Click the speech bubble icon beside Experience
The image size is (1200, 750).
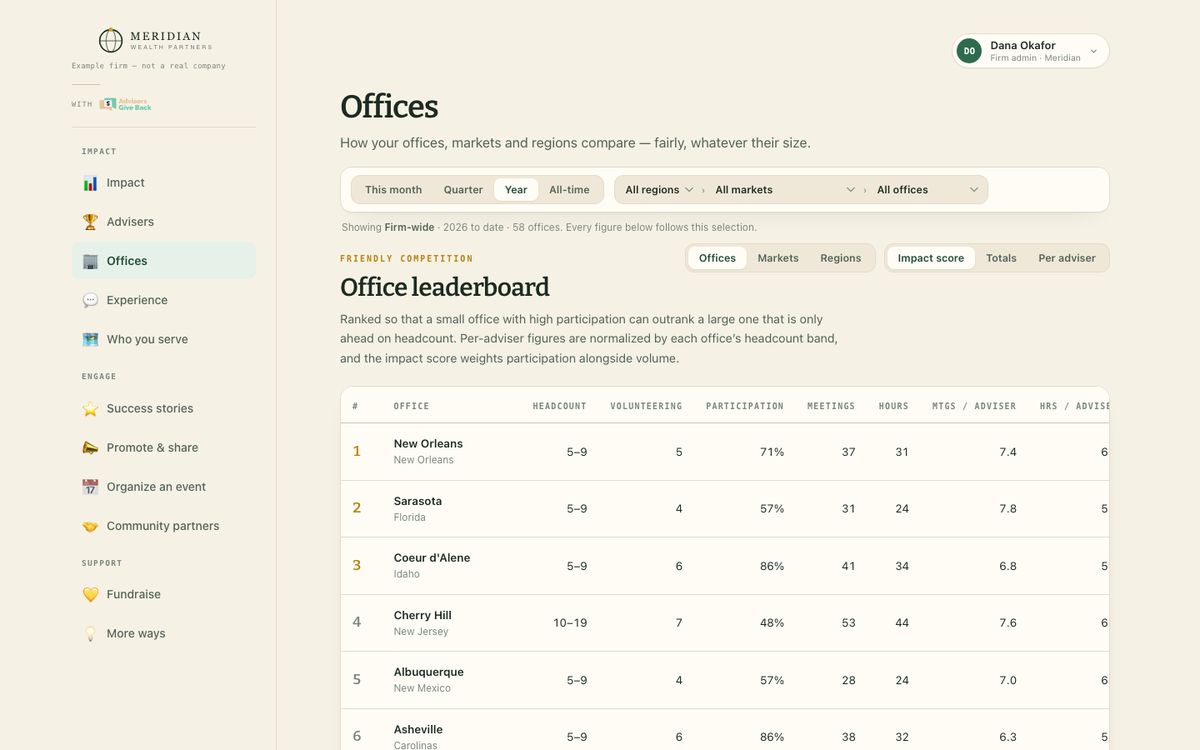(x=90, y=300)
